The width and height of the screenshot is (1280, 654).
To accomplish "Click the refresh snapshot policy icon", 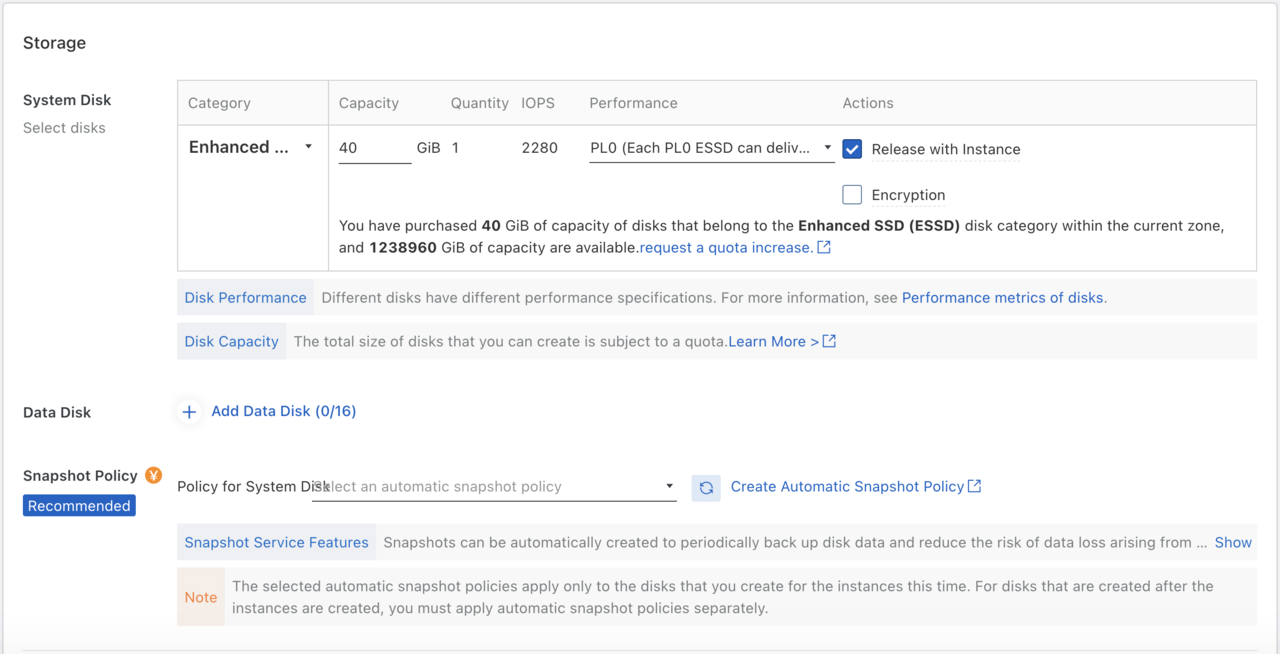I will coord(706,487).
